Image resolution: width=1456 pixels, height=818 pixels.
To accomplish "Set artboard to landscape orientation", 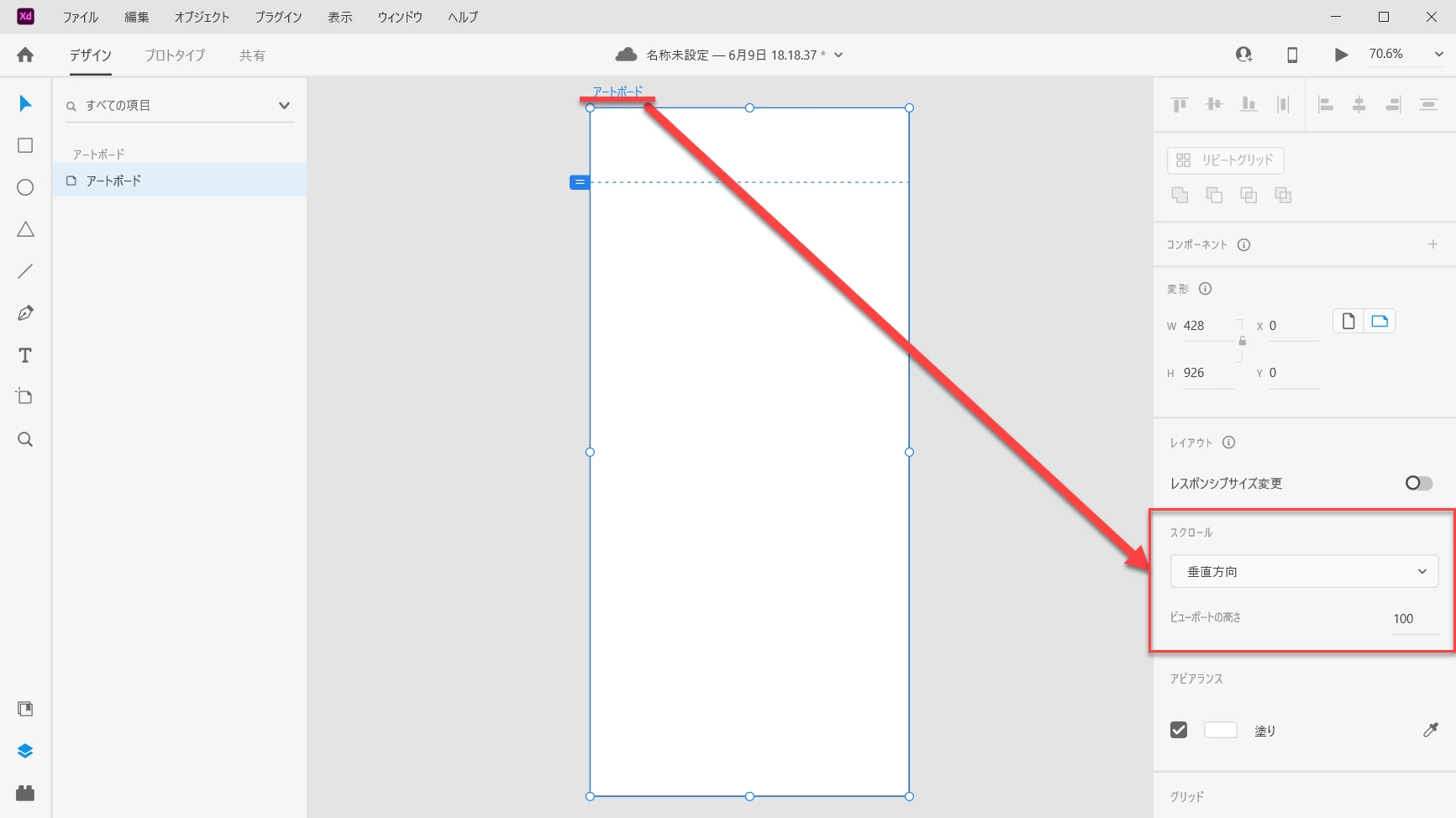I will coord(1380,321).
